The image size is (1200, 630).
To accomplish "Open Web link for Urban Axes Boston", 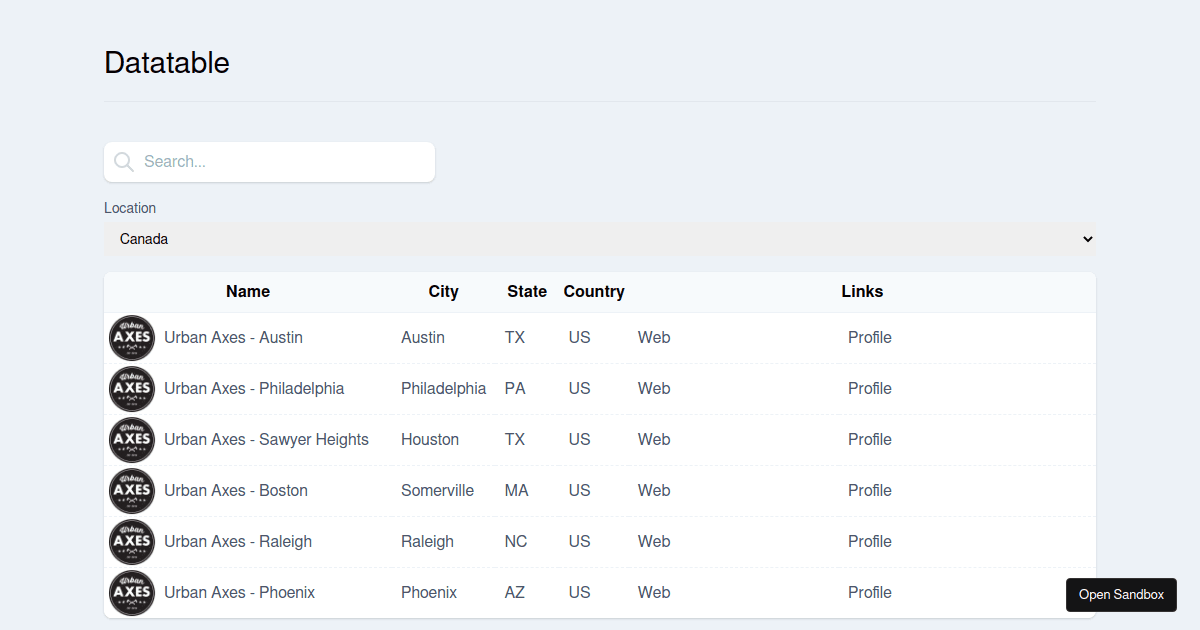I will 654,491.
